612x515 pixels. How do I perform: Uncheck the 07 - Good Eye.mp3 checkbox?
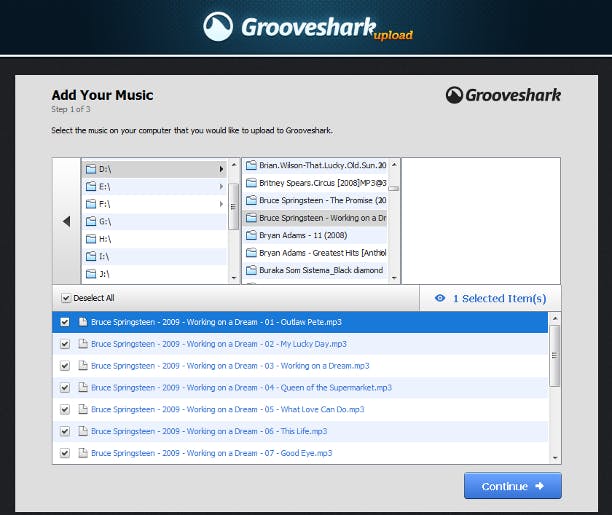coord(65,453)
